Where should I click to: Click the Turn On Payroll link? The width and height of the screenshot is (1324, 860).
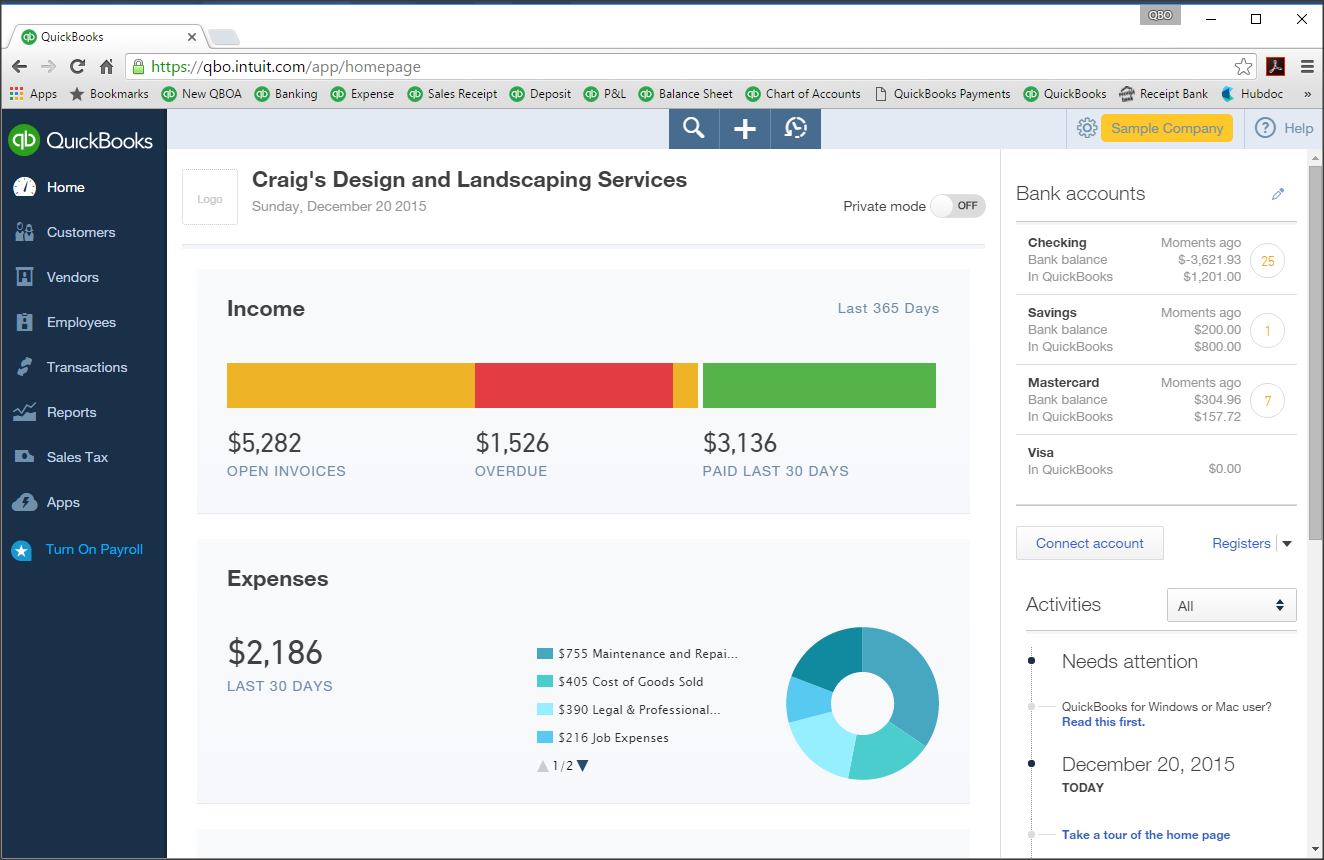(95, 549)
